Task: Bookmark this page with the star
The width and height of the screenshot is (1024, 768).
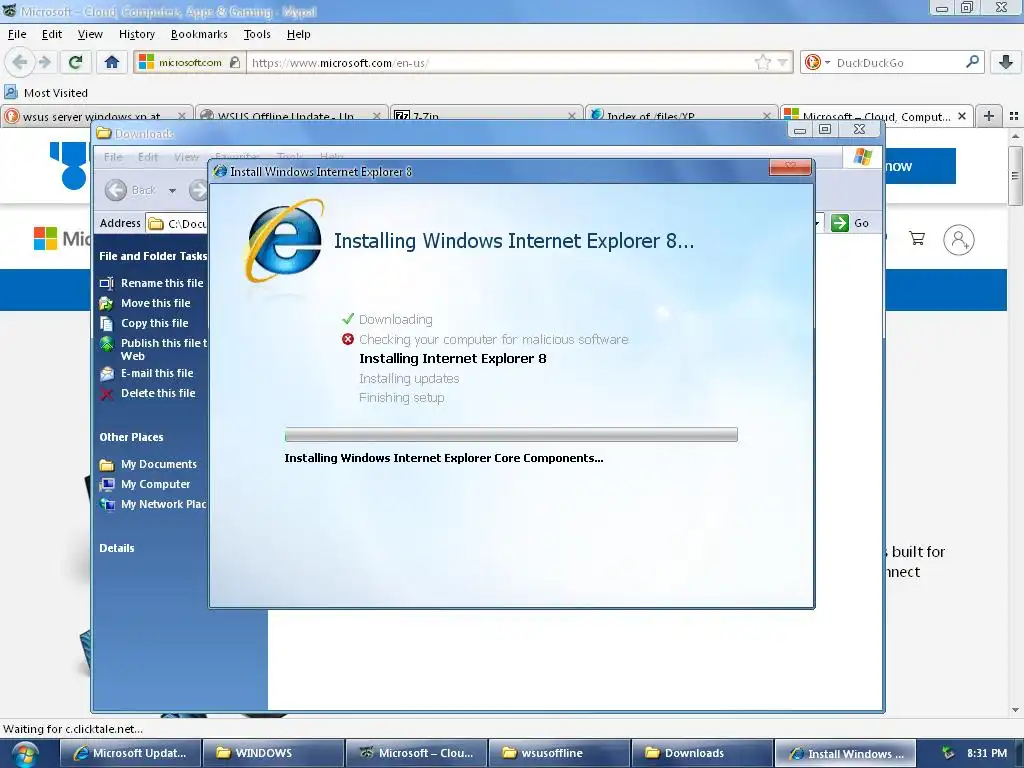Action: coord(762,63)
